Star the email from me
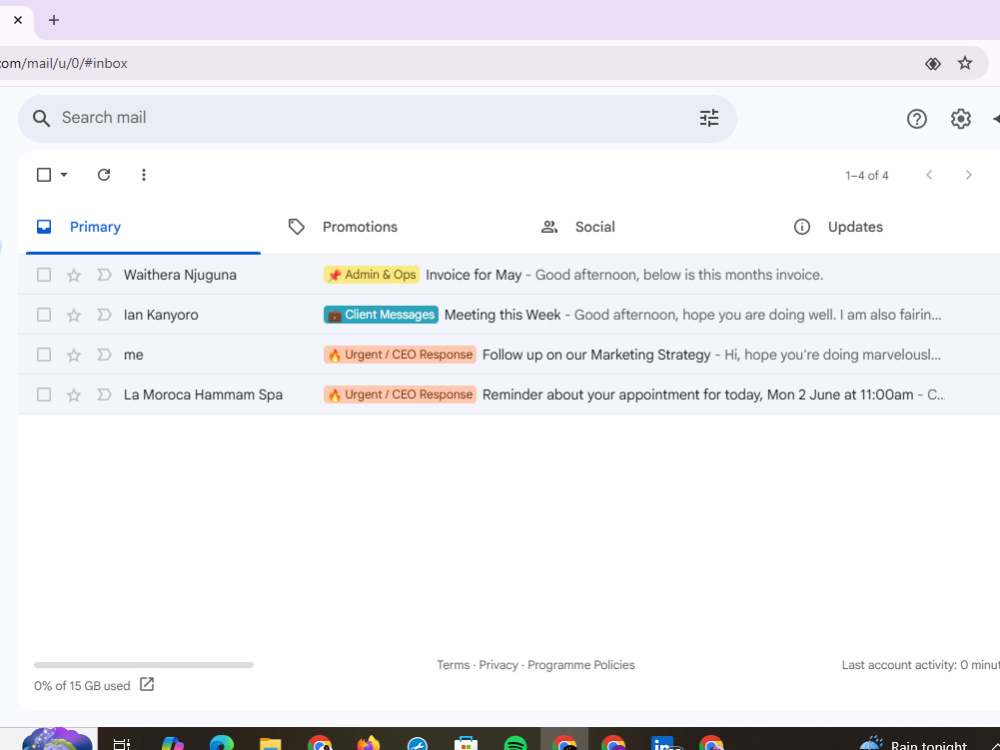 pos(74,355)
